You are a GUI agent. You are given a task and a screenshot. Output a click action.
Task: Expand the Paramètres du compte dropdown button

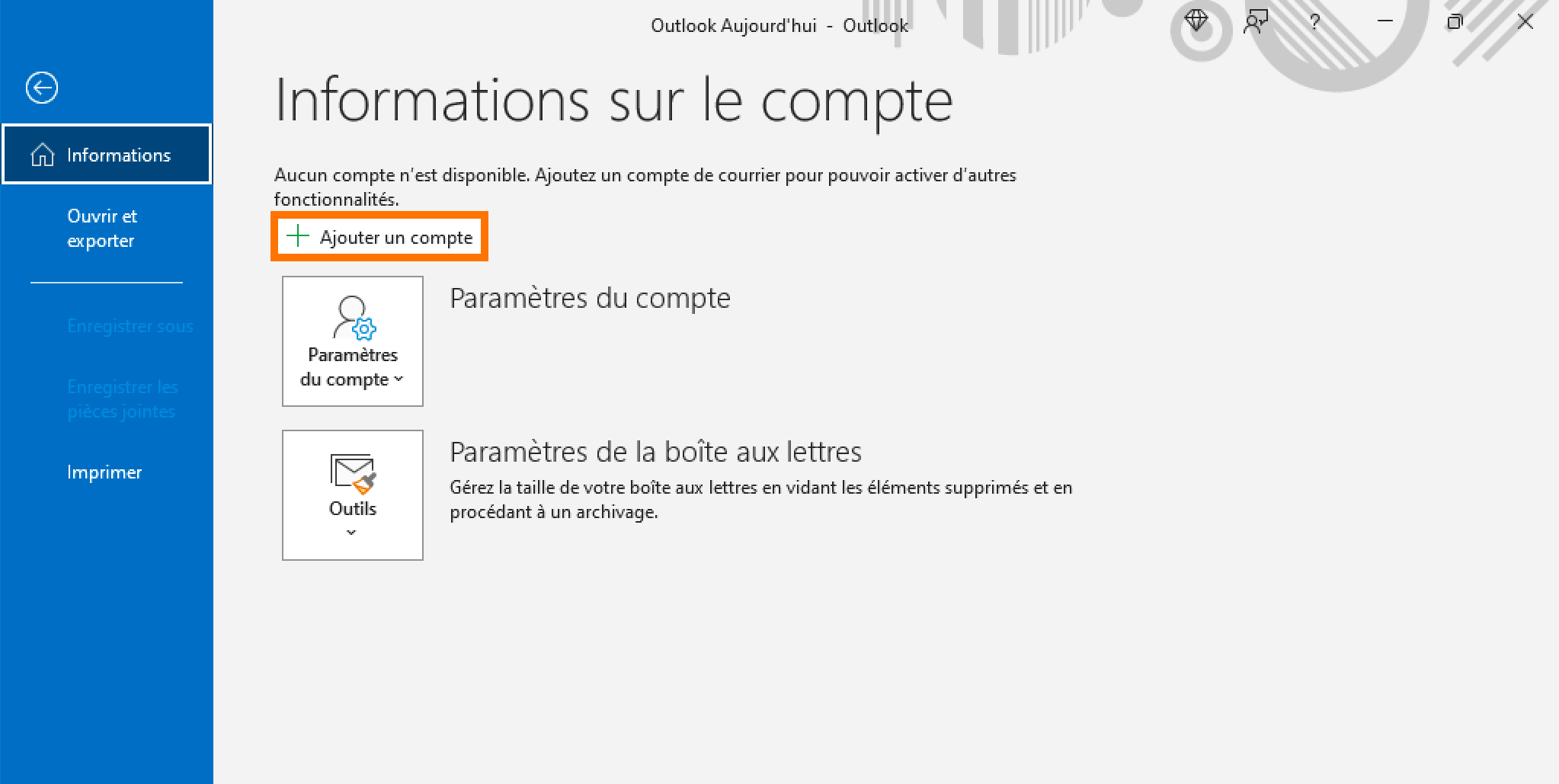[353, 341]
